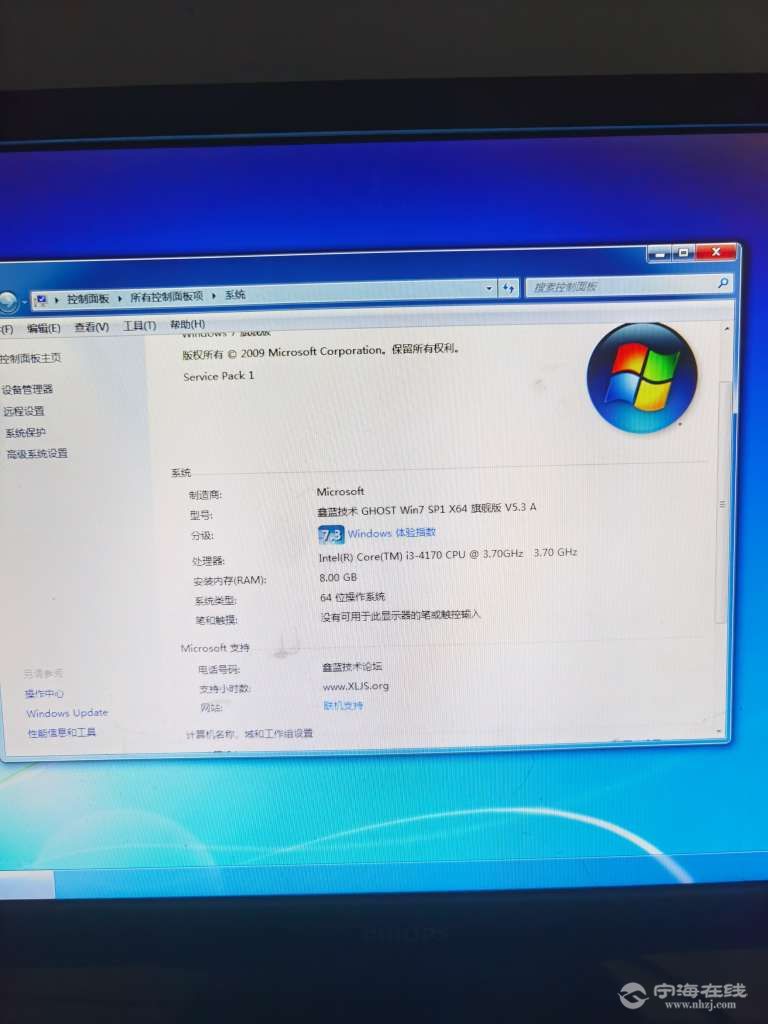Click the www.XLJS.org text
The width and height of the screenshot is (768, 1024).
click(356, 686)
